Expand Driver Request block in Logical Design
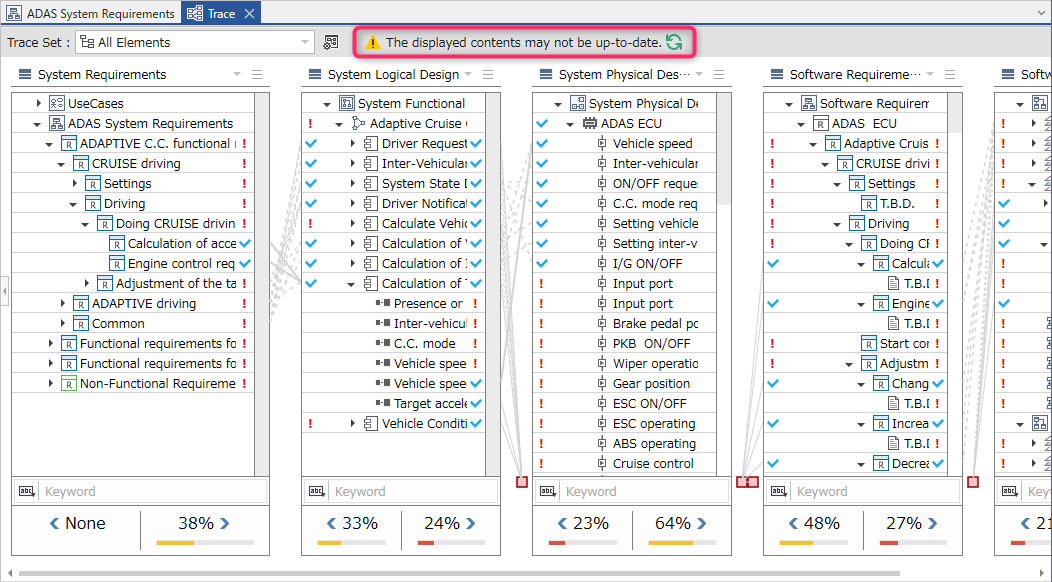Image resolution: width=1052 pixels, height=582 pixels. (x=352, y=144)
